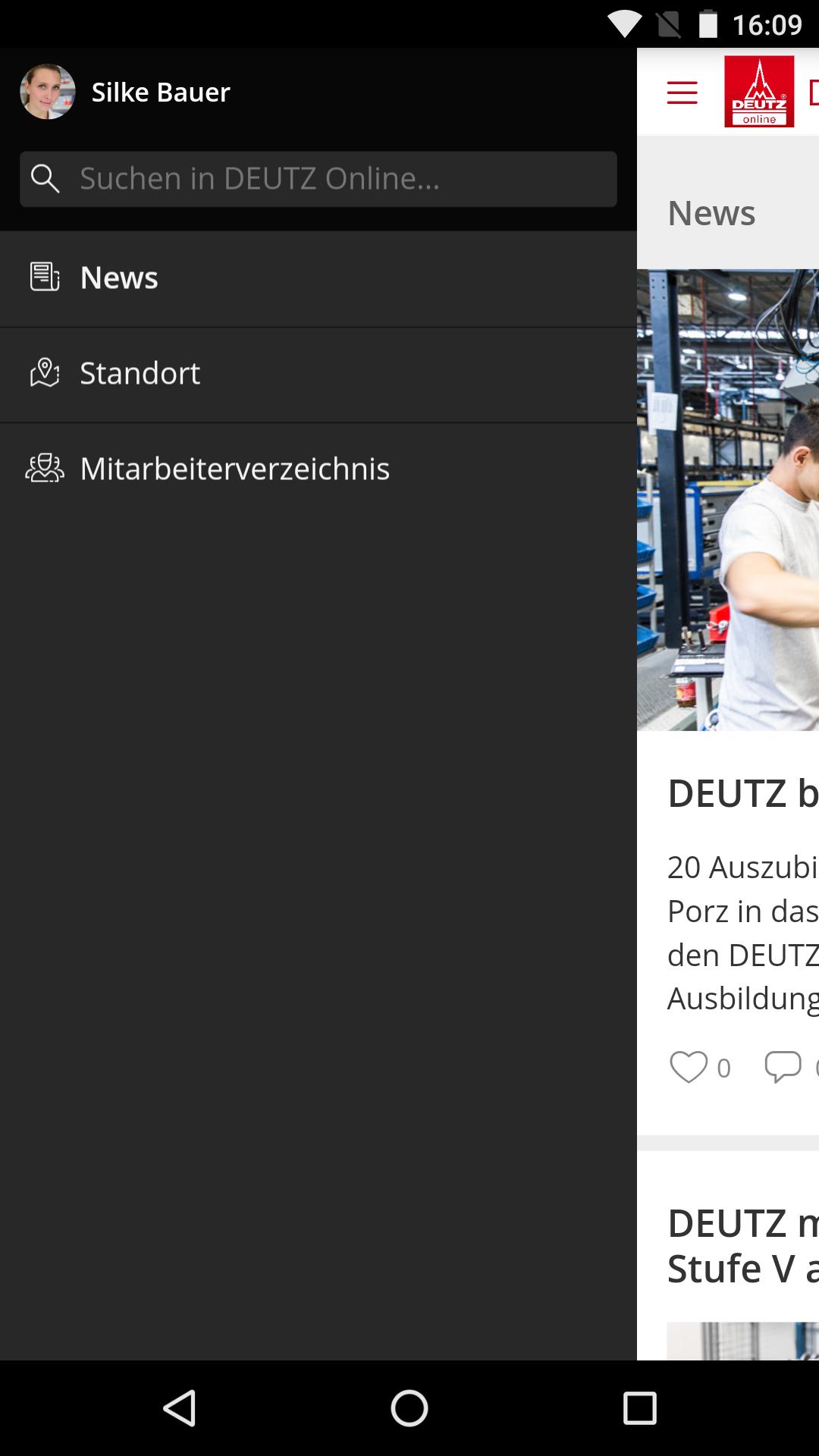Viewport: 819px width, 1456px height.
Task: Select the Standort map pin icon
Action: [45, 373]
